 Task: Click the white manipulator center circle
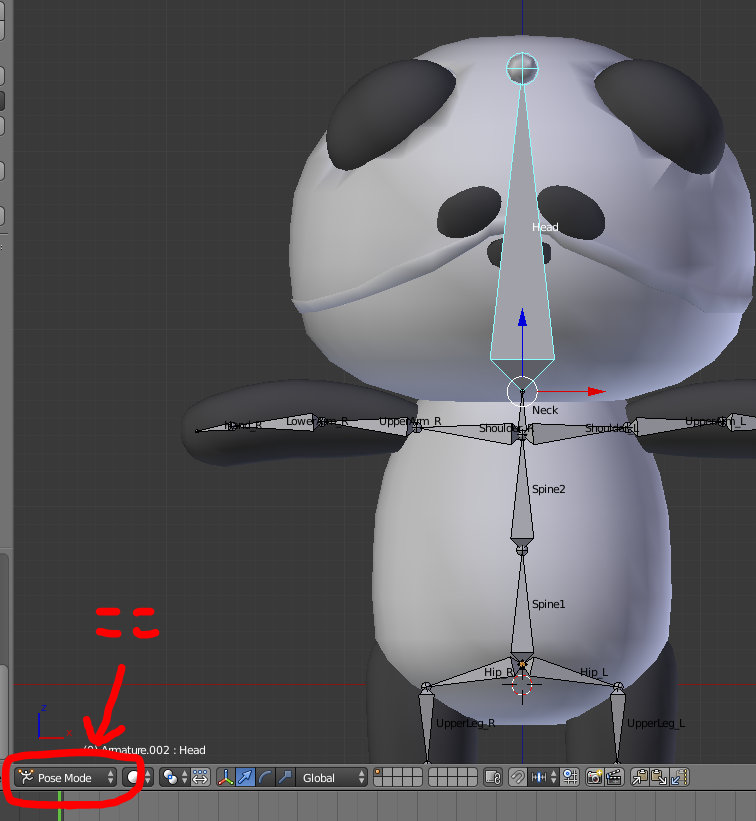(522, 391)
